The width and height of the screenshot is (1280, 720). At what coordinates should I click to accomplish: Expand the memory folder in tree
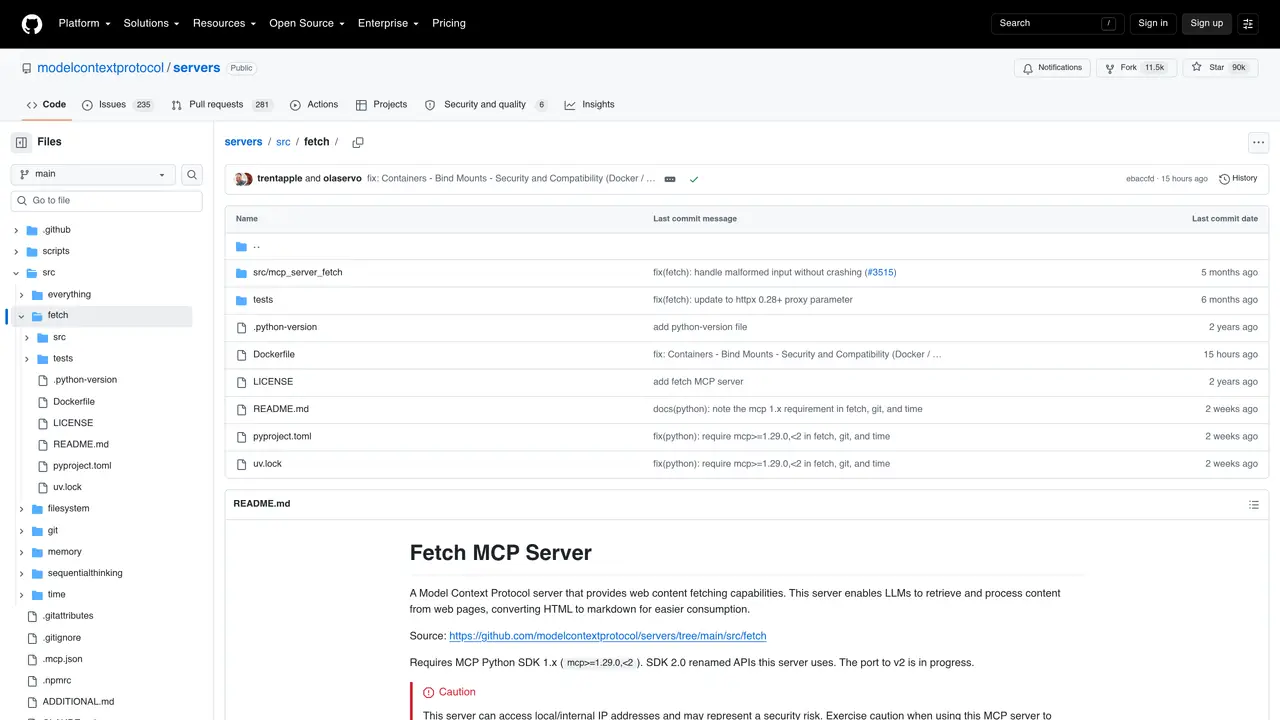pos(21,552)
